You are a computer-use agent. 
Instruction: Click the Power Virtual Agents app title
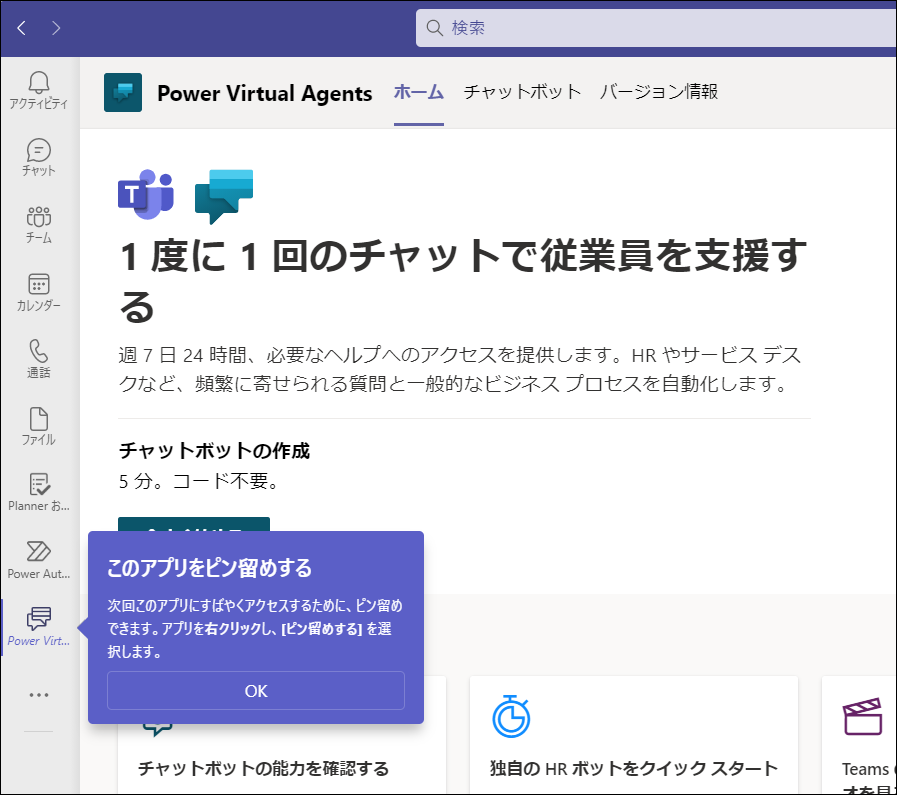coord(264,93)
